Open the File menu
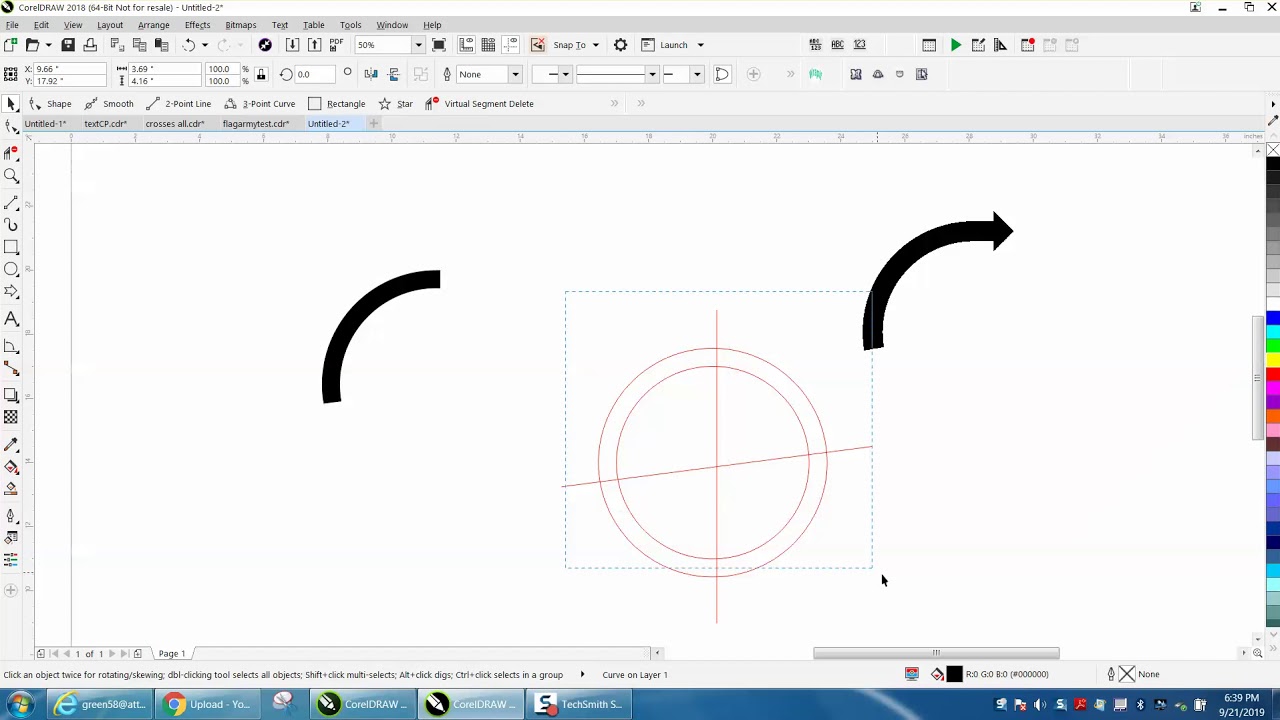Screen dimensions: 1280x720 coord(12,25)
